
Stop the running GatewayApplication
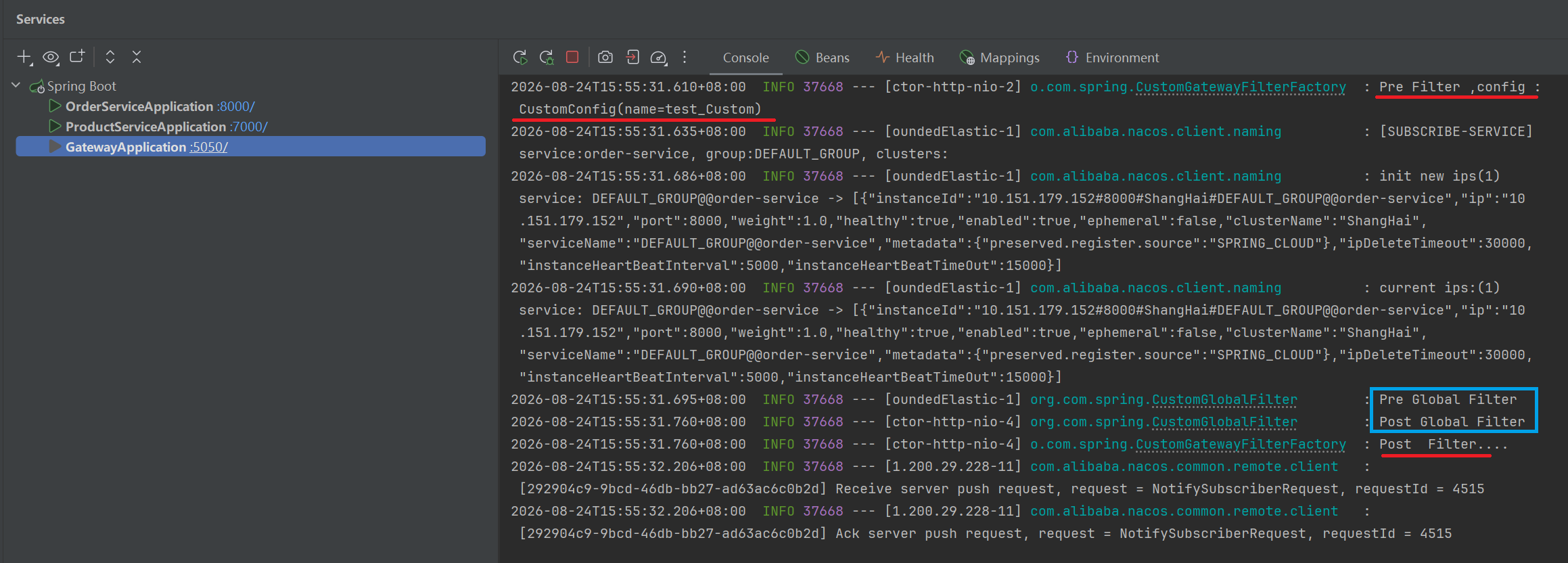[572, 58]
